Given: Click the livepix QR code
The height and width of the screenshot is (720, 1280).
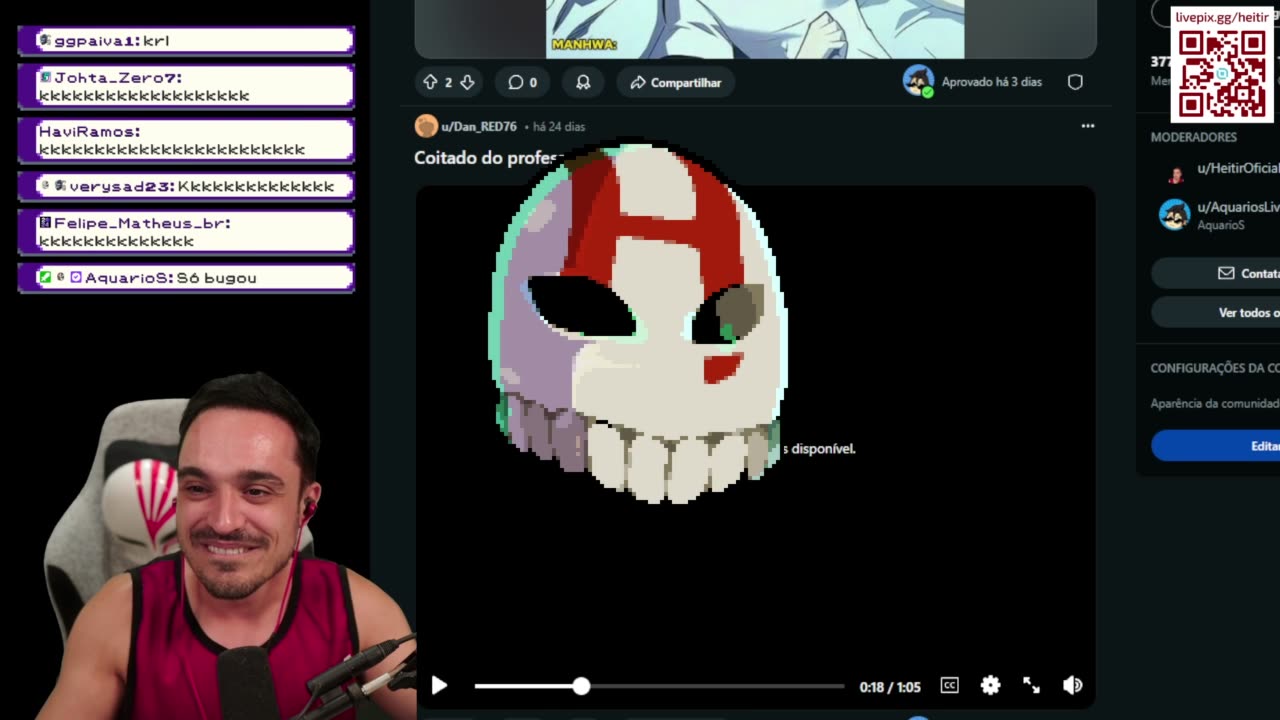Looking at the screenshot, I should 1221,74.
